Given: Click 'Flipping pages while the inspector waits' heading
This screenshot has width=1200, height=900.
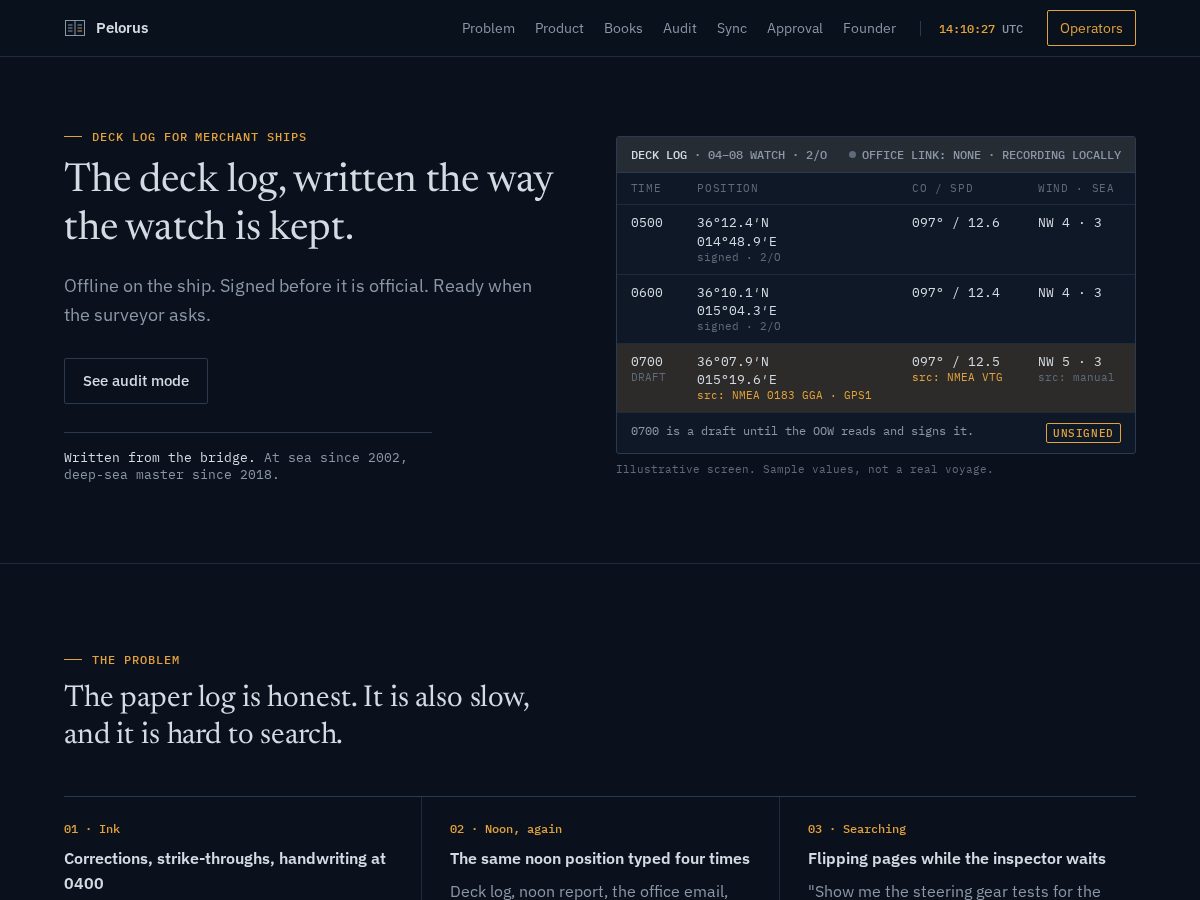Looking at the screenshot, I should click(957, 858).
